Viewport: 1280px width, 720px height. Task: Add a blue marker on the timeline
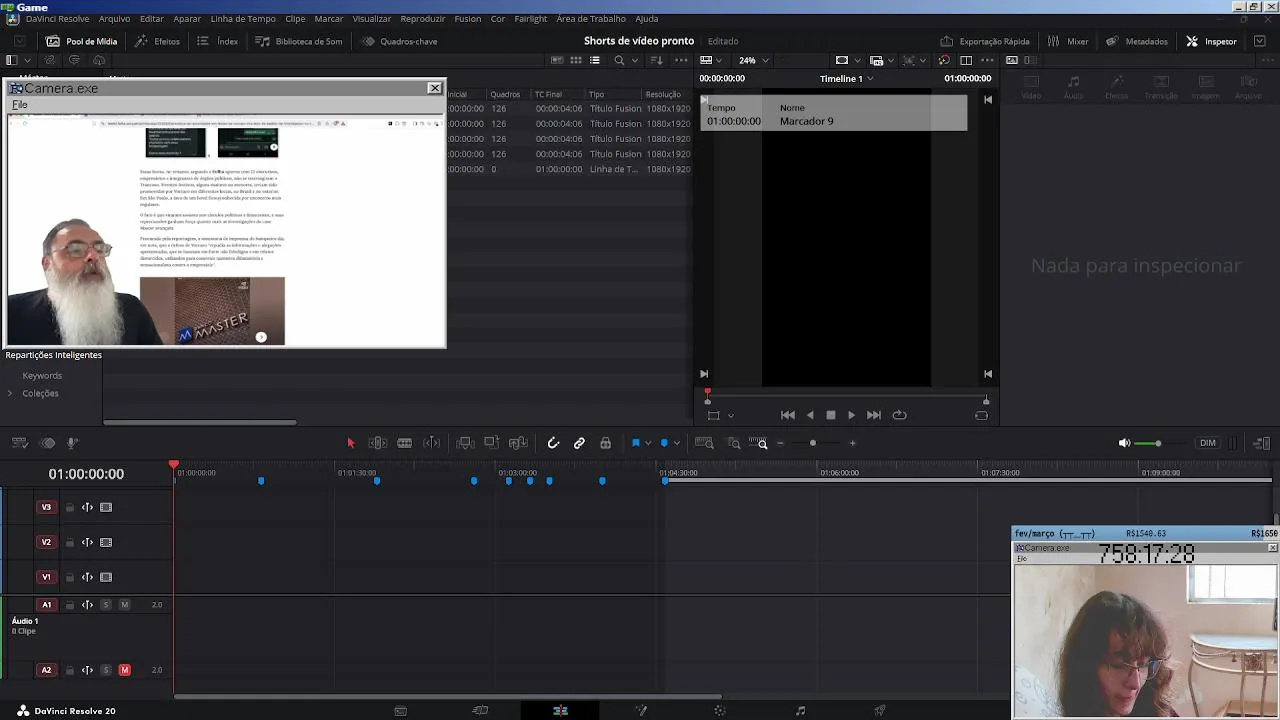point(664,443)
